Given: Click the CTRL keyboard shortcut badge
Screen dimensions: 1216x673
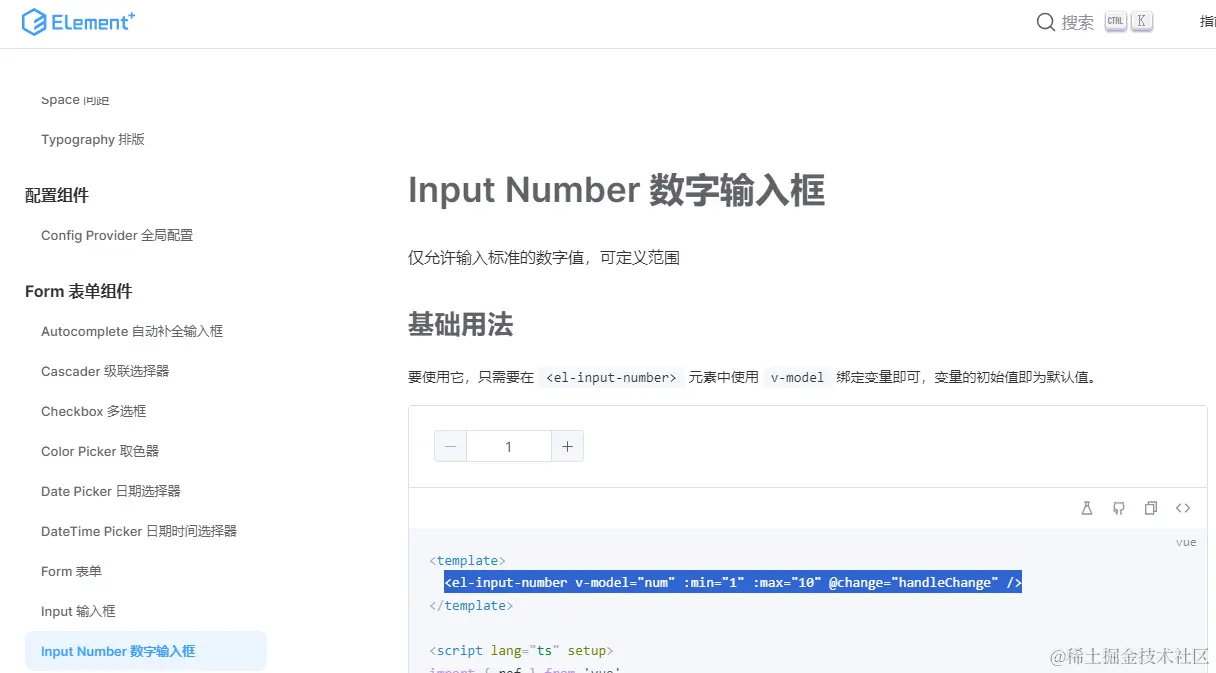Looking at the screenshot, I should pyautogui.click(x=1116, y=21).
